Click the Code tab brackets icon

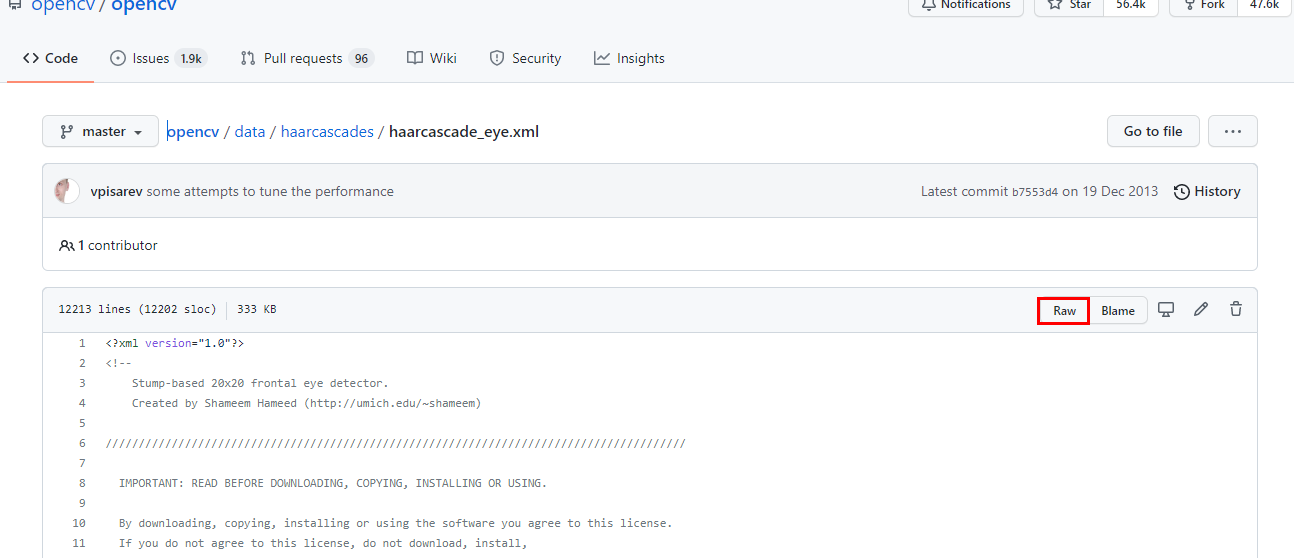click(x=31, y=58)
